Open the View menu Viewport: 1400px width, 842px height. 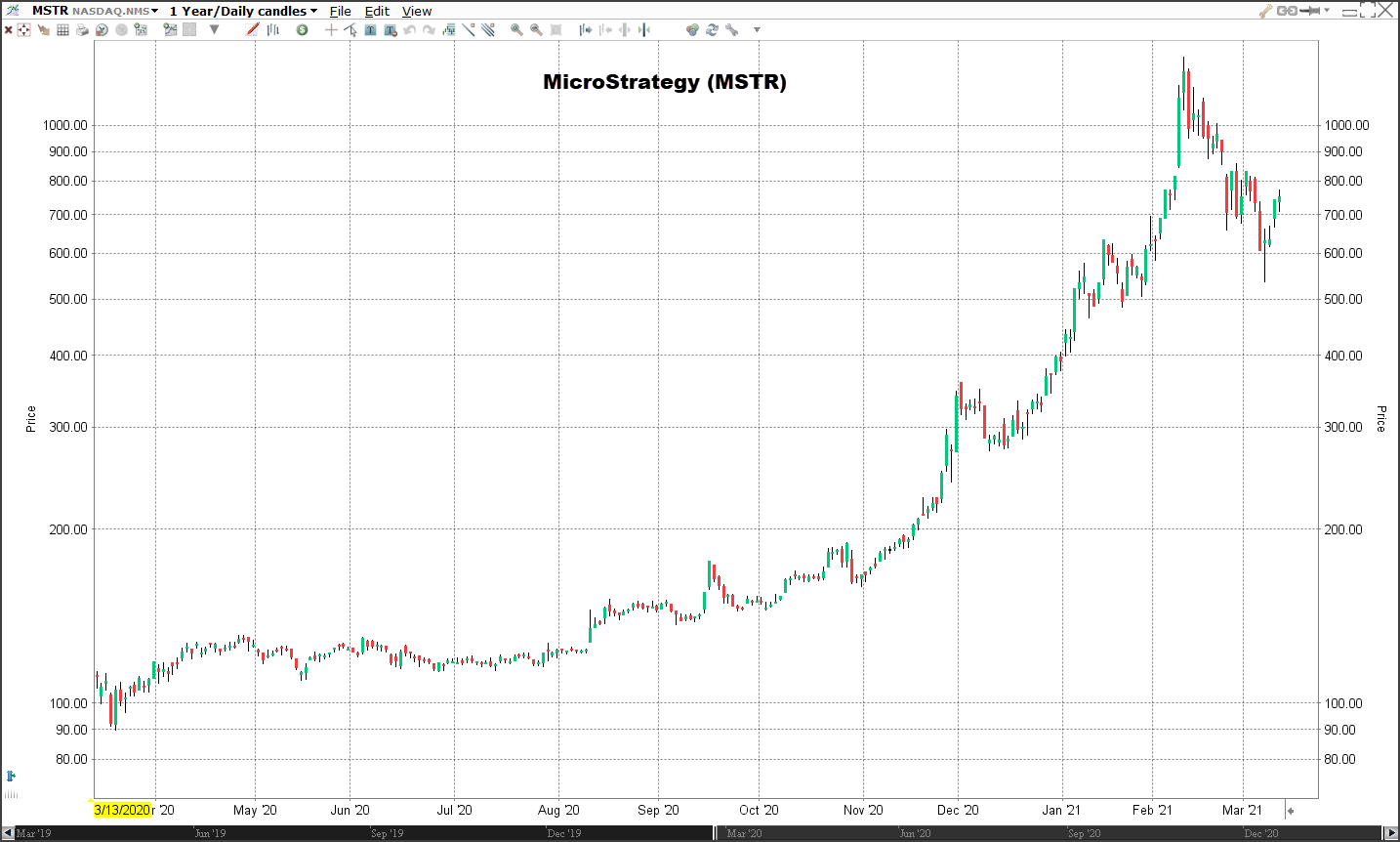pyautogui.click(x=417, y=11)
